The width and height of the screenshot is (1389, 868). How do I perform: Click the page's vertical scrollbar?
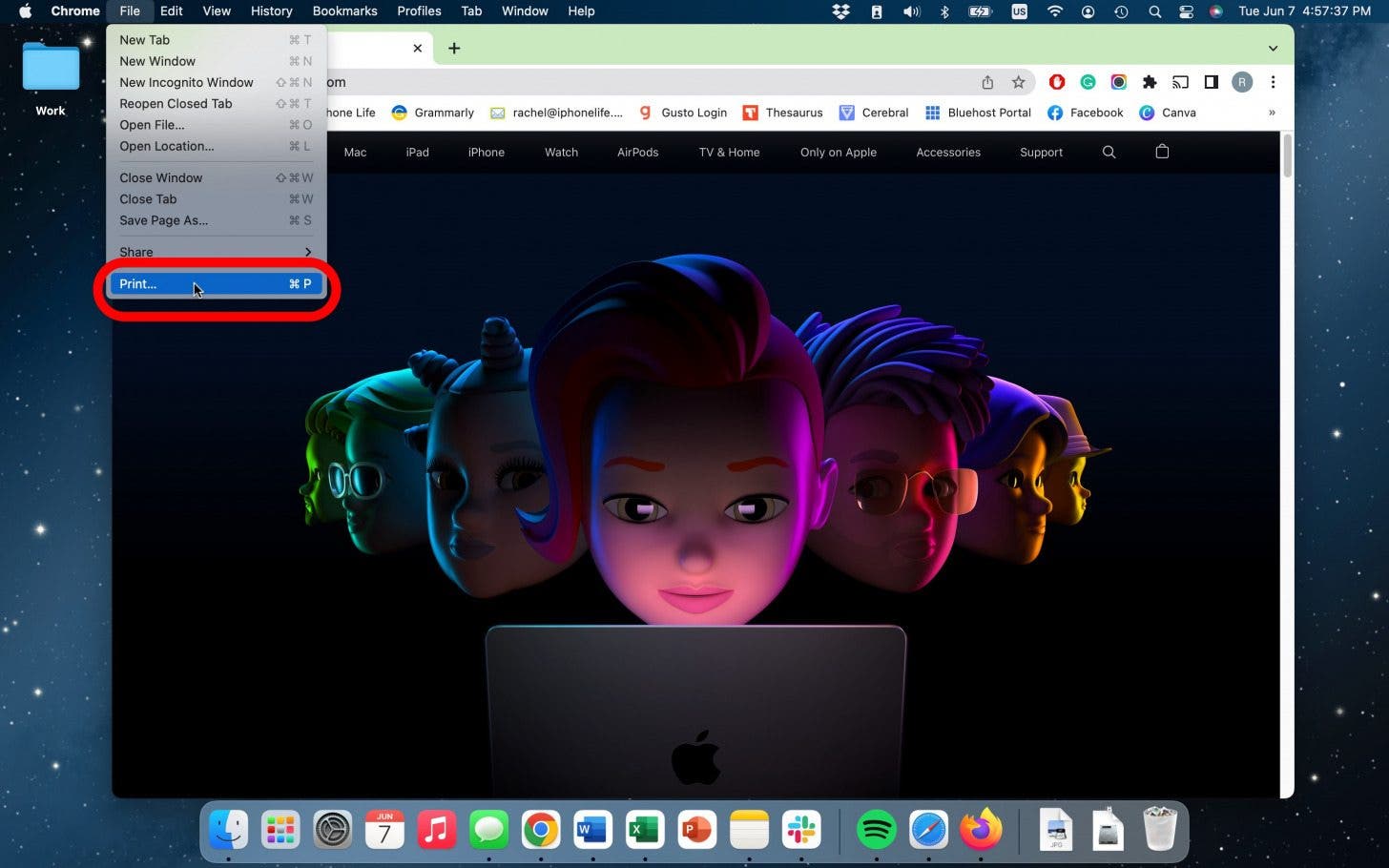coord(1287,156)
